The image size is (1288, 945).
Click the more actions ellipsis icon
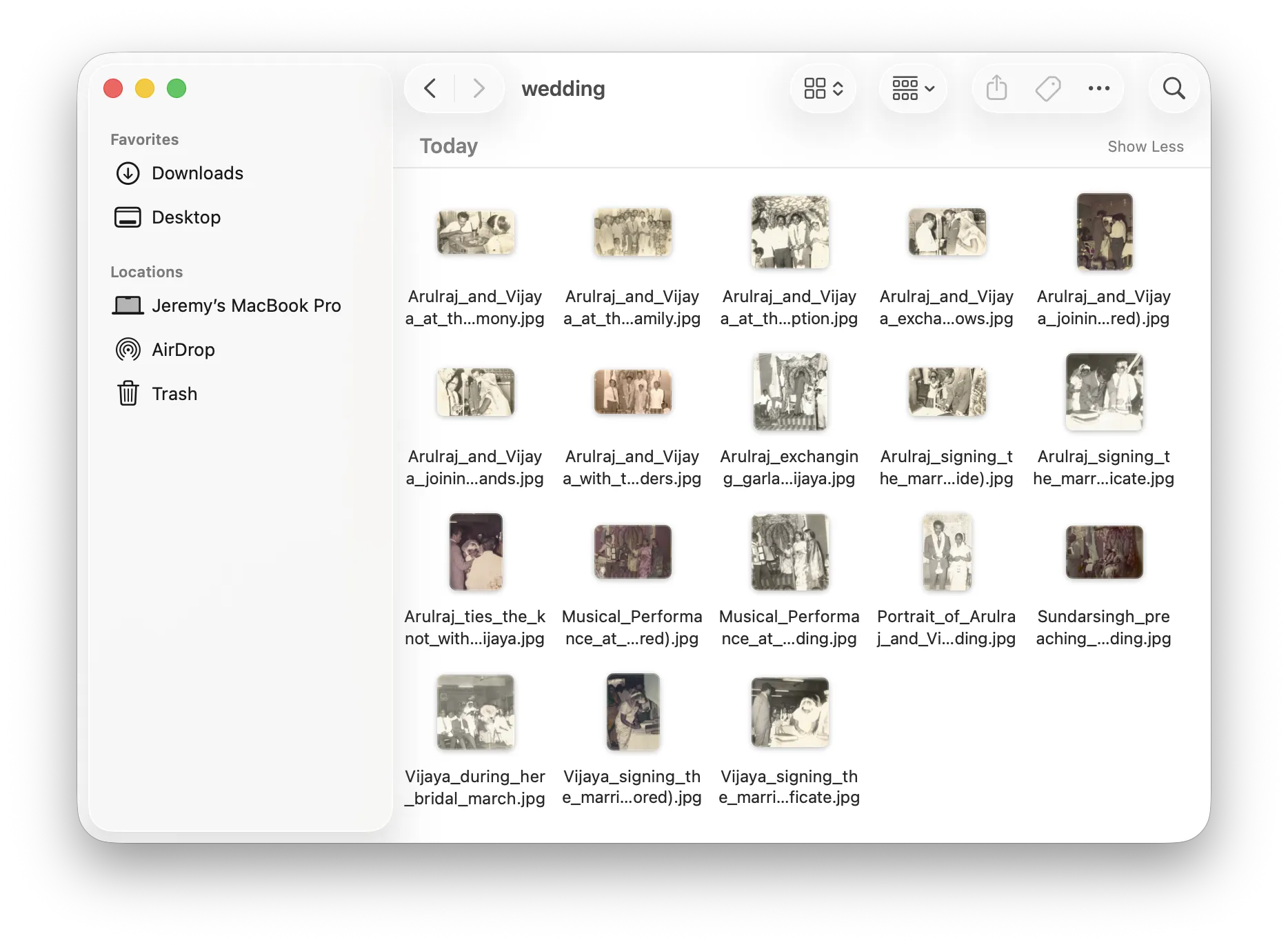1098,88
